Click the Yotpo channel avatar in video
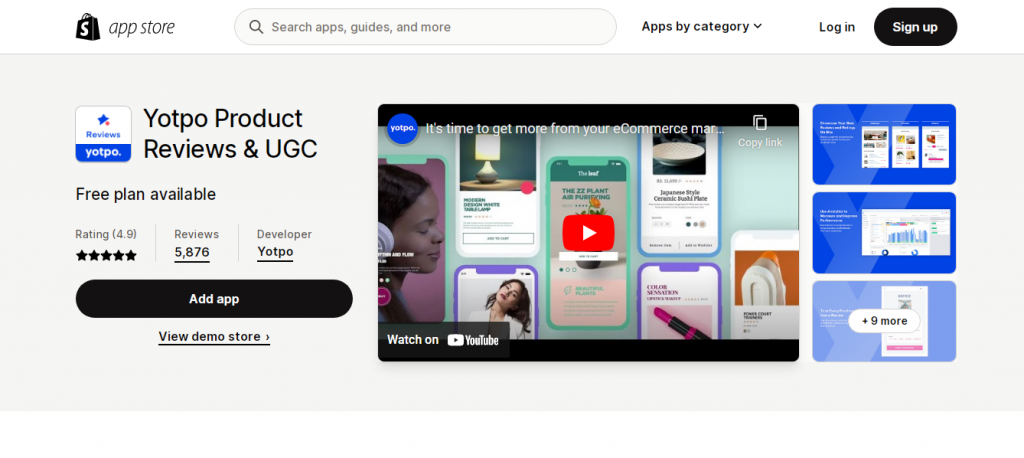 coord(402,129)
